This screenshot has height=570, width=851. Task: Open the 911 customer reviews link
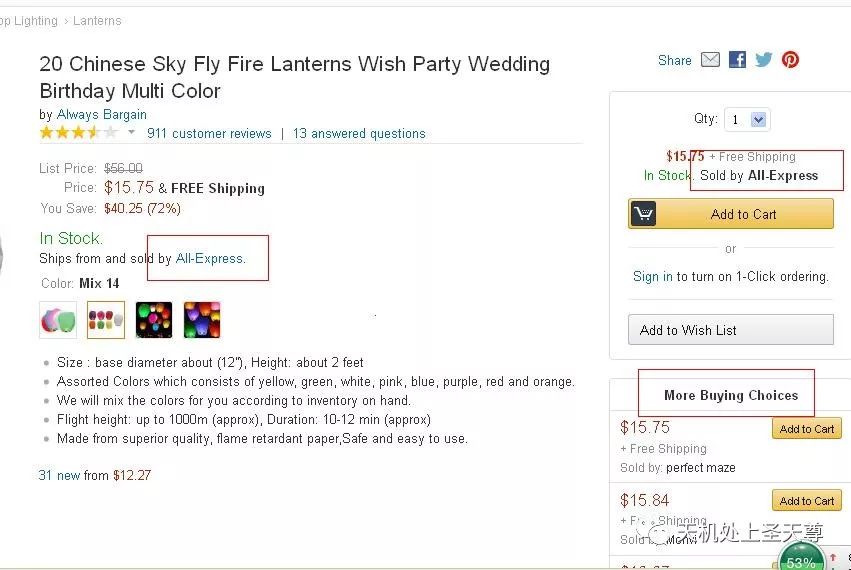pyautogui.click(x=209, y=133)
